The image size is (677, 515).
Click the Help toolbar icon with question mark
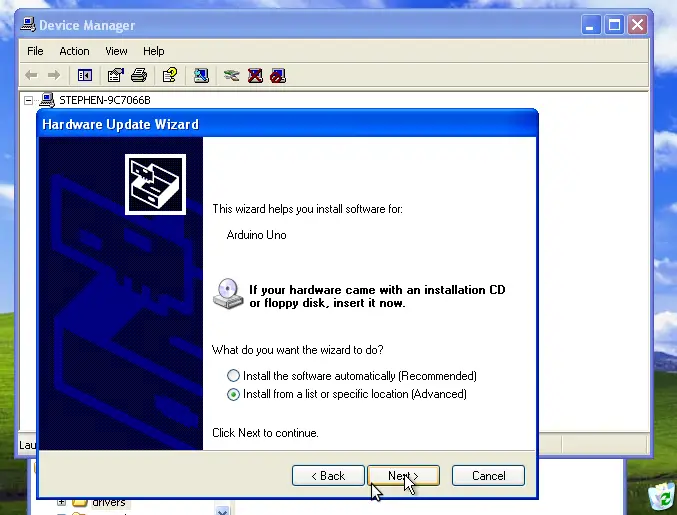coord(170,76)
